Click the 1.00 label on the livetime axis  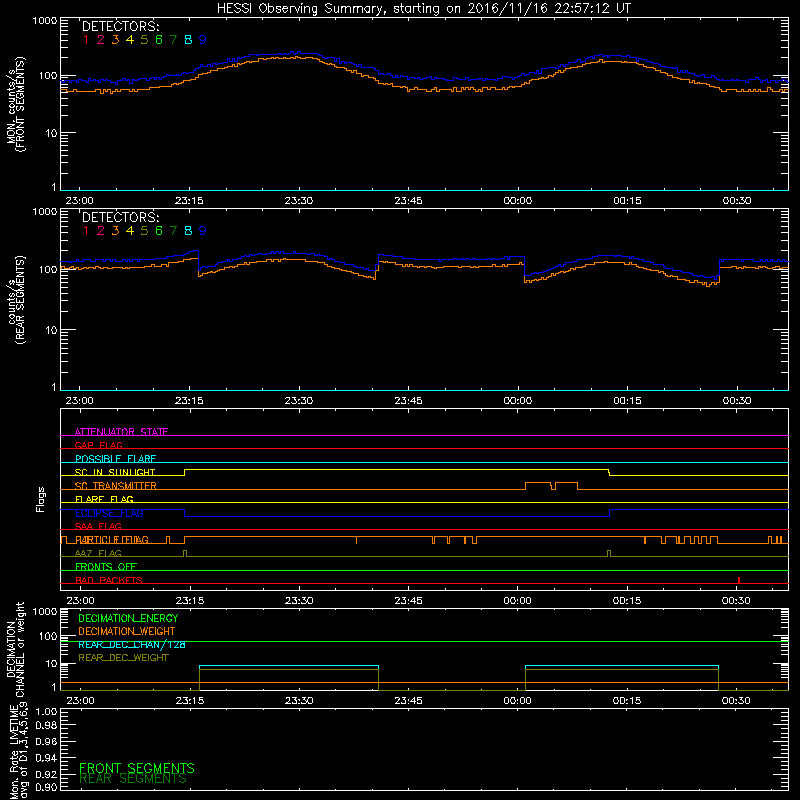[x=46, y=712]
